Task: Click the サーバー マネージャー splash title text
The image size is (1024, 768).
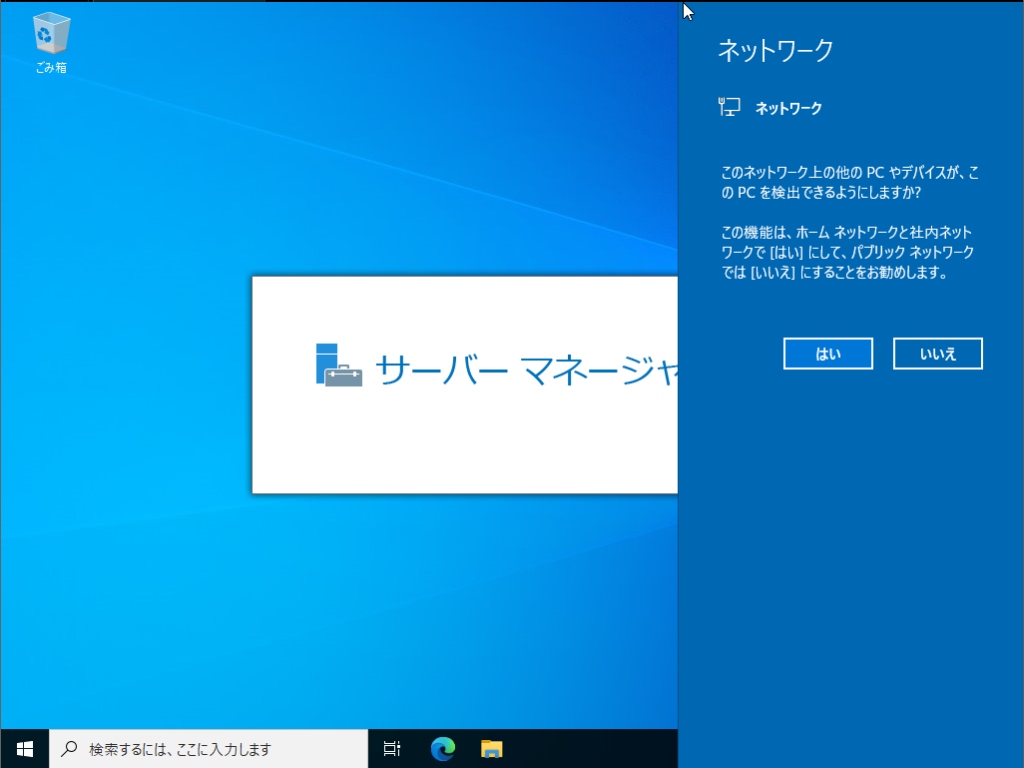Action: pyautogui.click(x=526, y=370)
